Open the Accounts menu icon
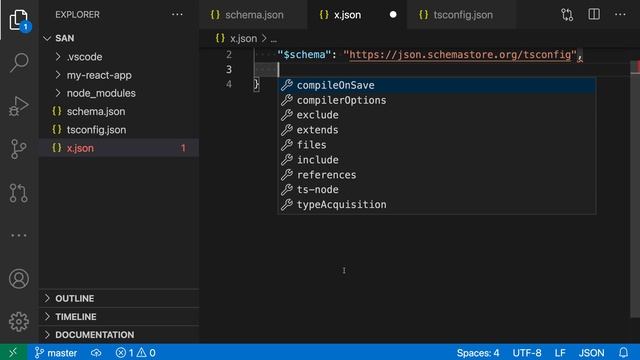Screen dimensions: 640x360 (19, 279)
